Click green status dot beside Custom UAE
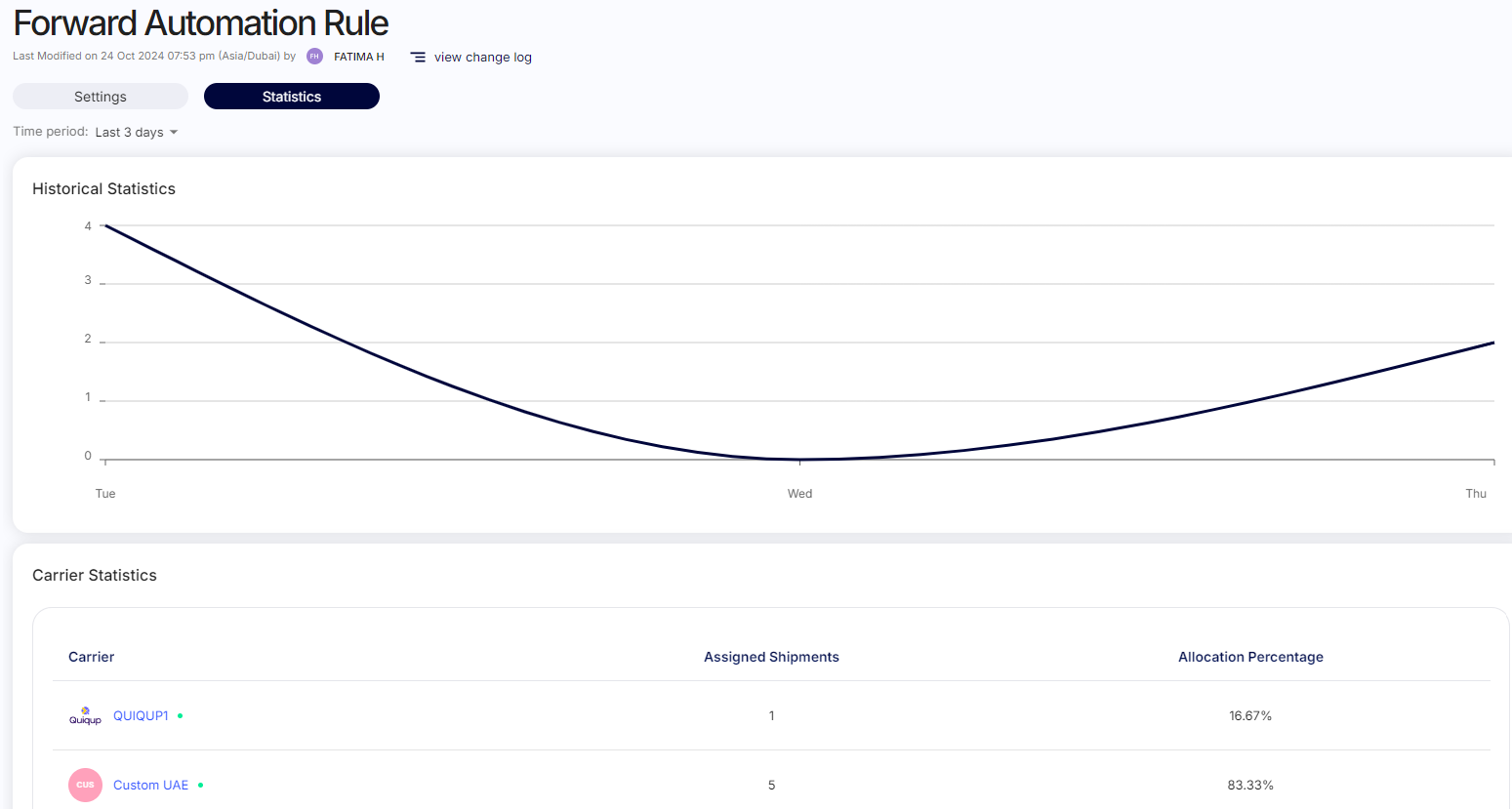Viewport: 1512px width, 809px height. pos(201,786)
